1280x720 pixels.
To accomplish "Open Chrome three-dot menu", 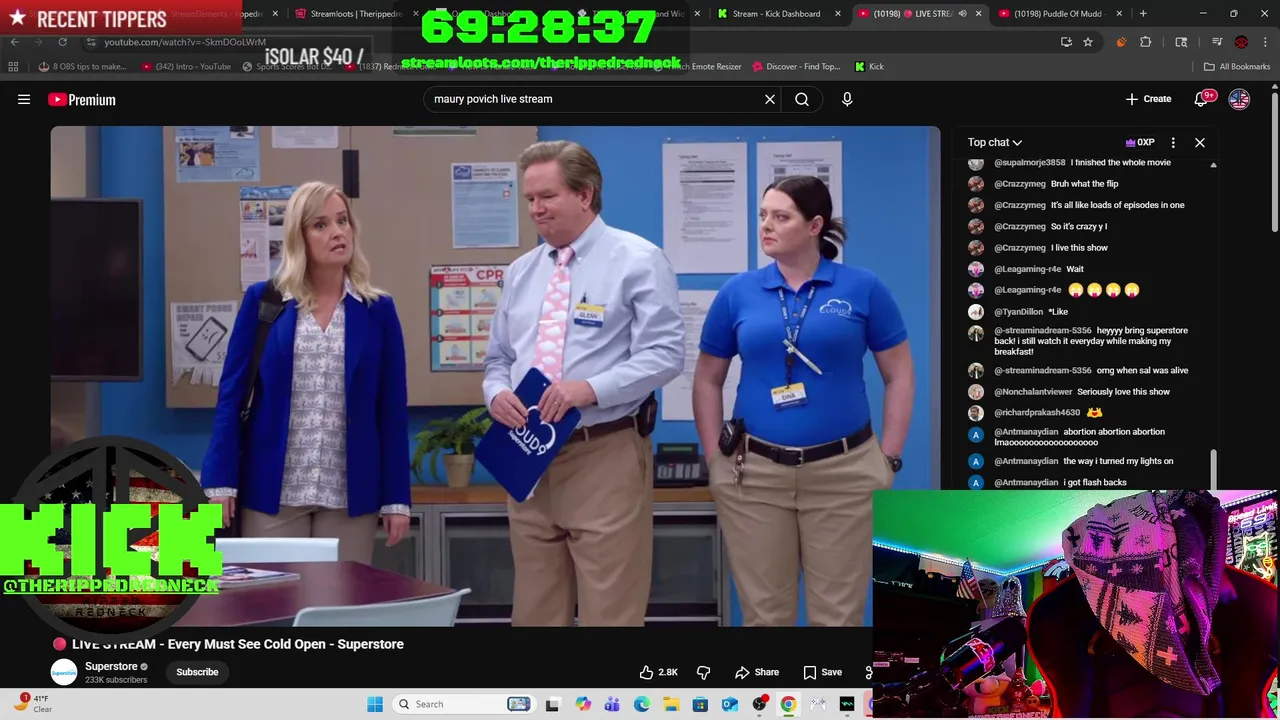I will coord(1265,42).
